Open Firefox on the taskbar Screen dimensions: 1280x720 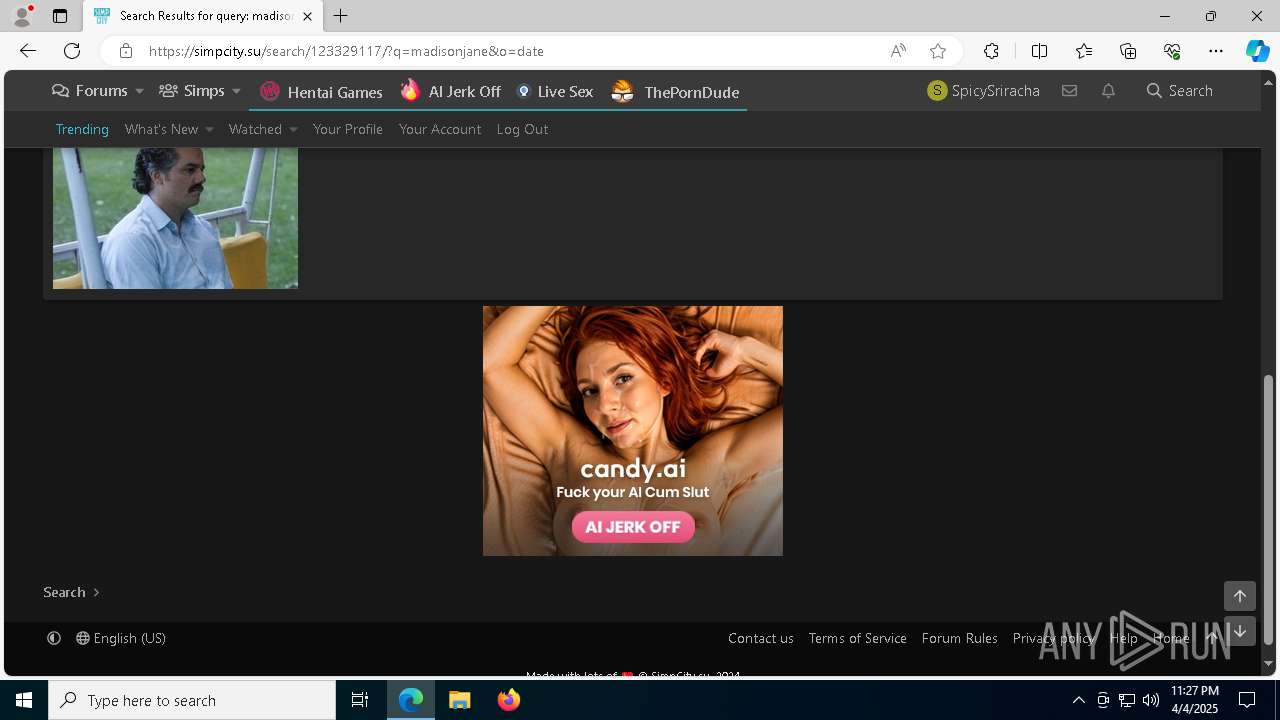509,700
